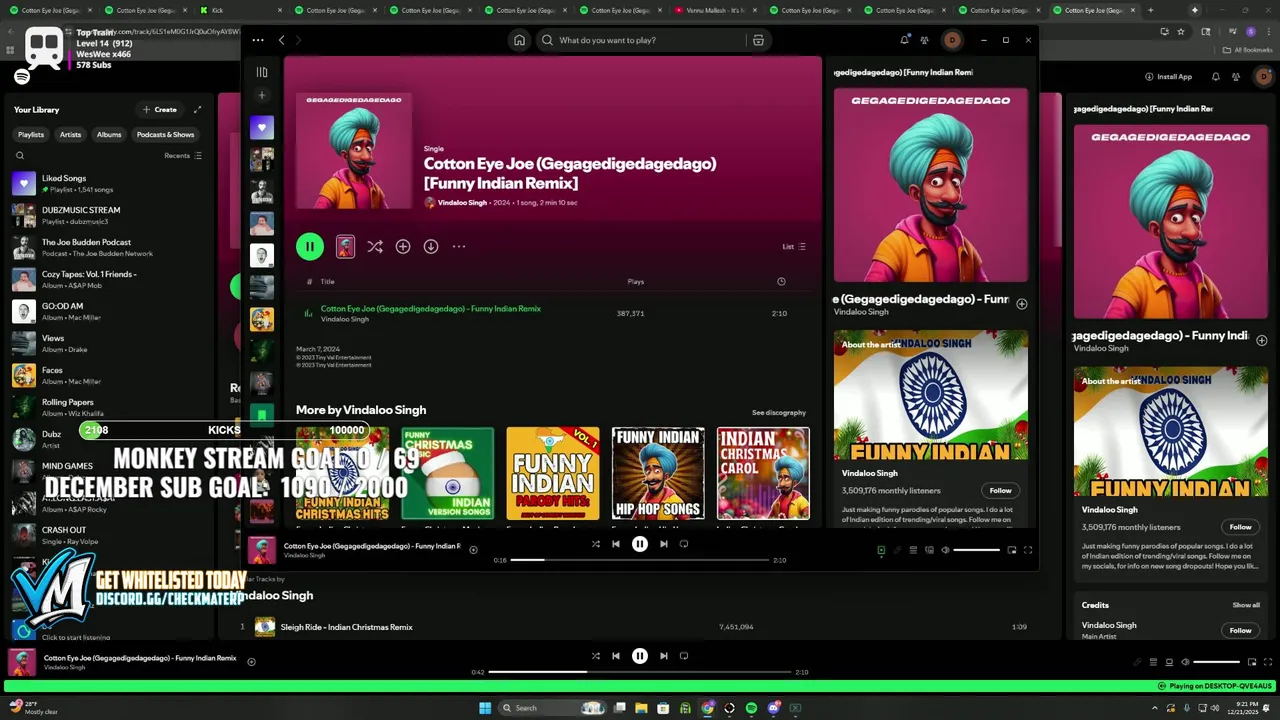This screenshot has width=1280, height=720.
Task: Mute volume using front window speaker icon
Action: point(945,550)
